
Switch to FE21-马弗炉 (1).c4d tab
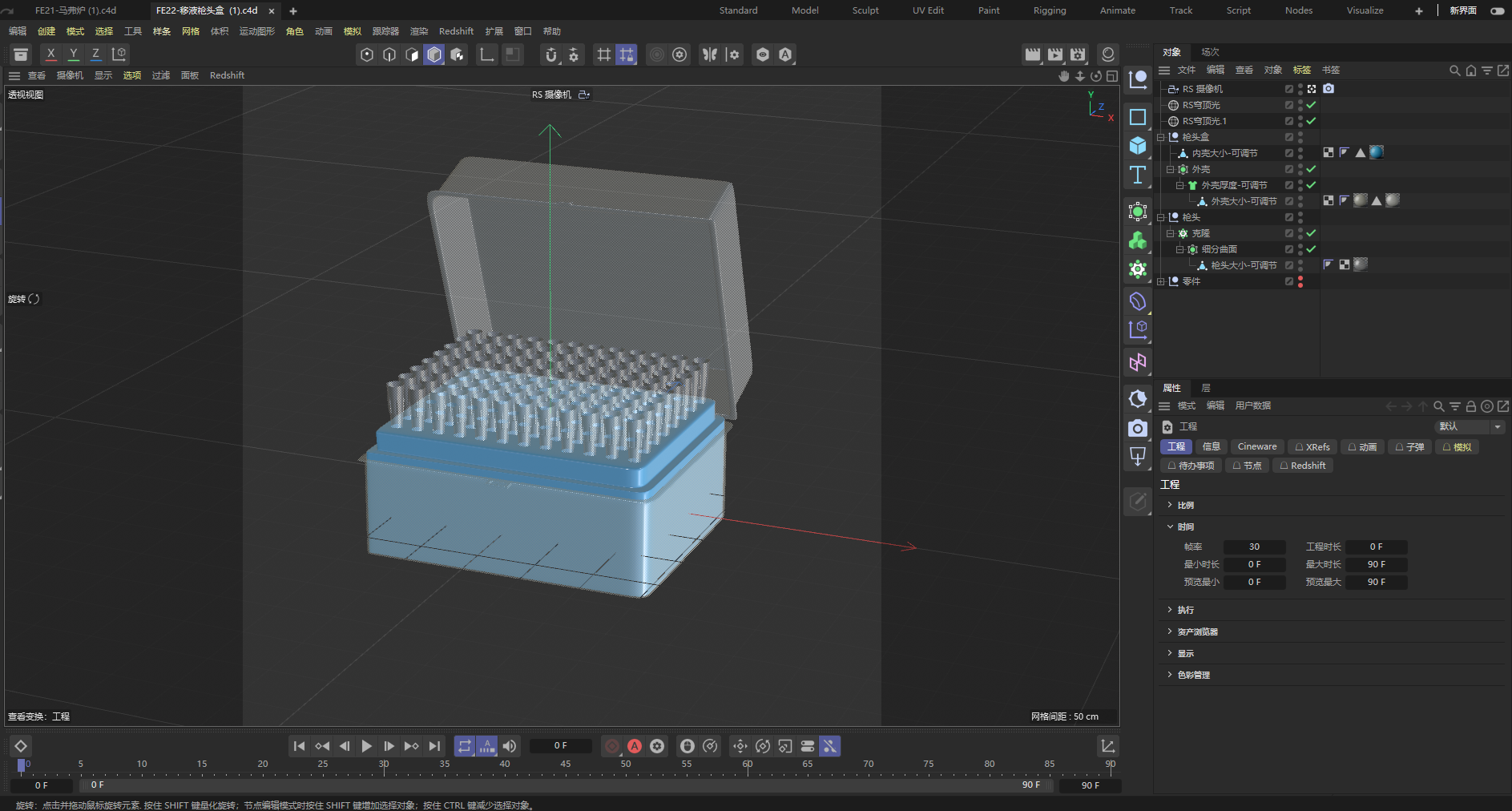click(75, 10)
